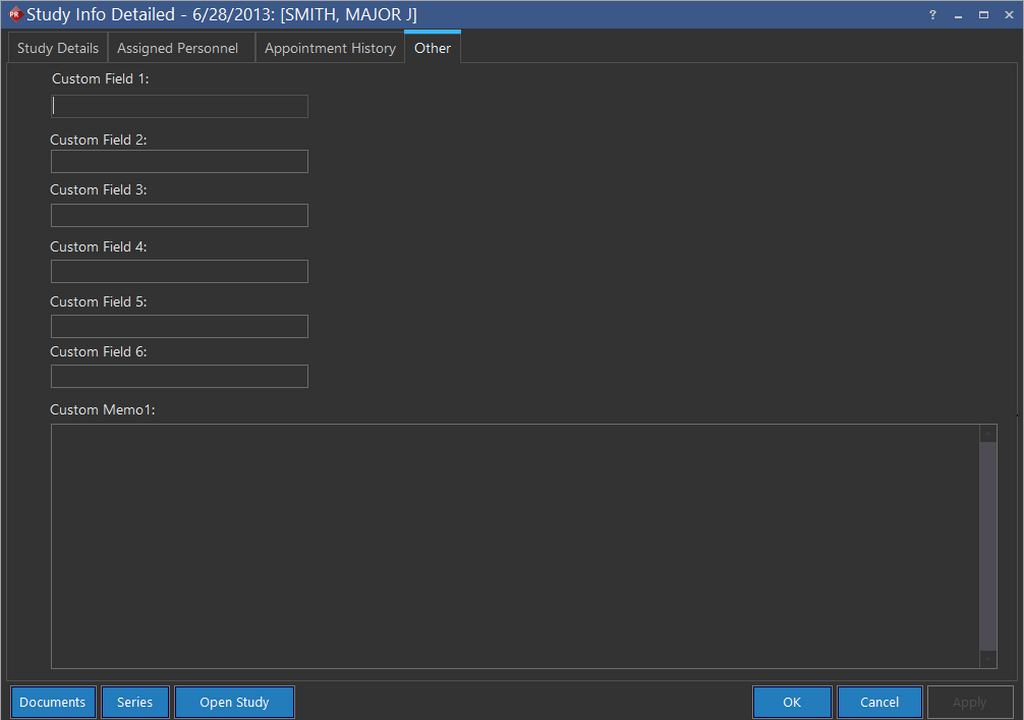Click into Custom Field 1 input
The height and width of the screenshot is (720, 1024).
(180, 107)
